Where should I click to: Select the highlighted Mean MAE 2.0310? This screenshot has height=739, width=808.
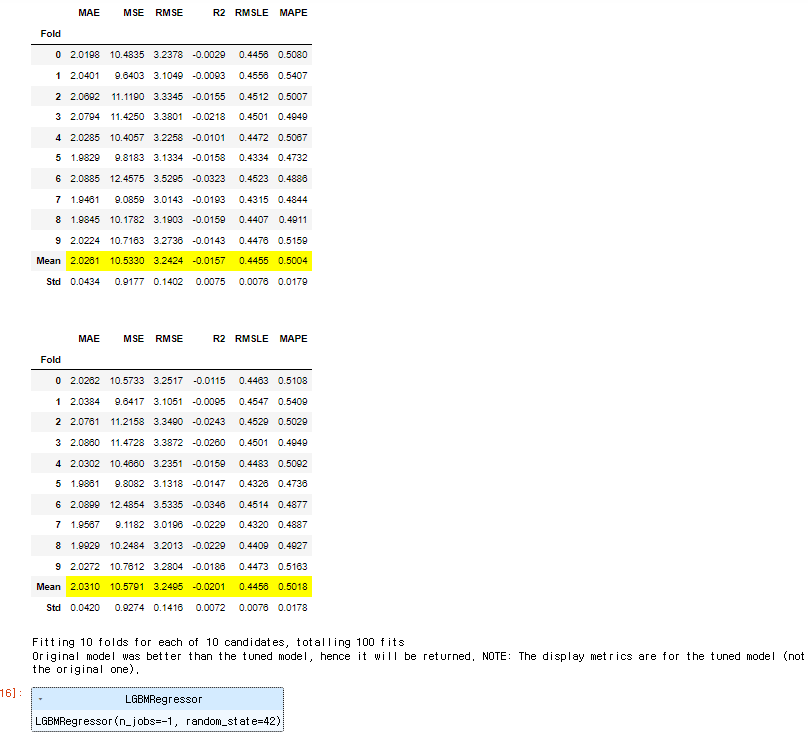85,586
